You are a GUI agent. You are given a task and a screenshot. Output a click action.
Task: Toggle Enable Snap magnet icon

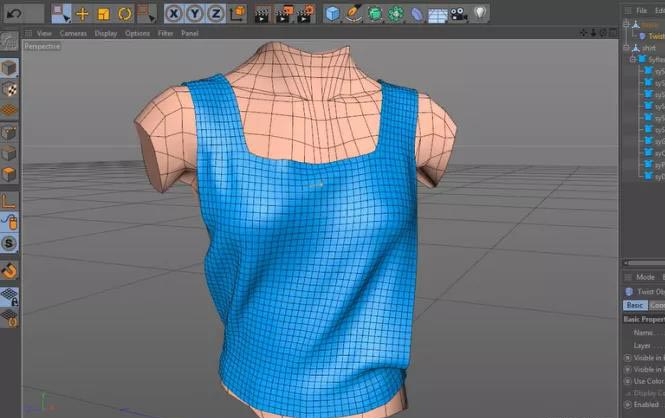(x=9, y=270)
